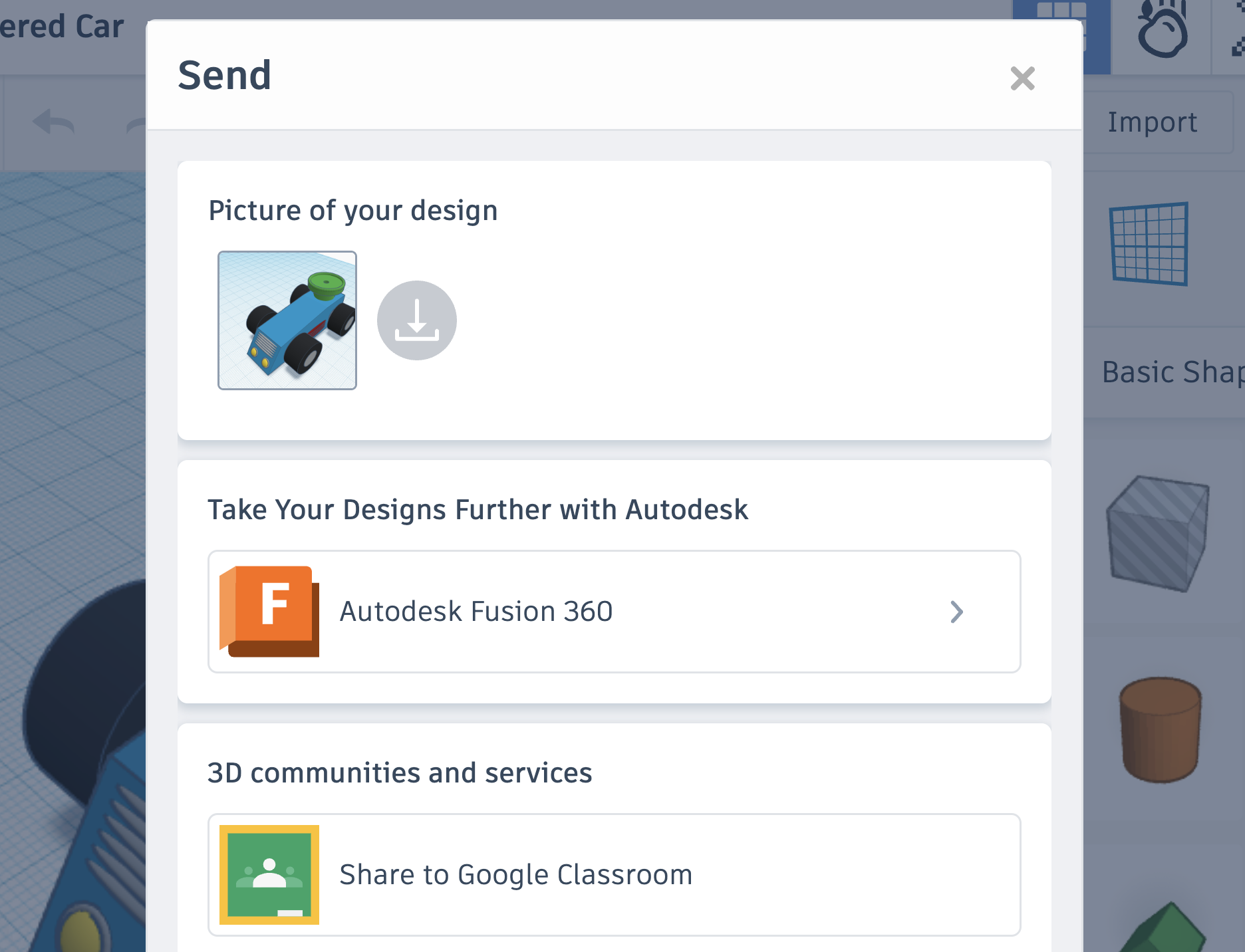Click the Import button
1245x952 pixels.
pos(1153,122)
